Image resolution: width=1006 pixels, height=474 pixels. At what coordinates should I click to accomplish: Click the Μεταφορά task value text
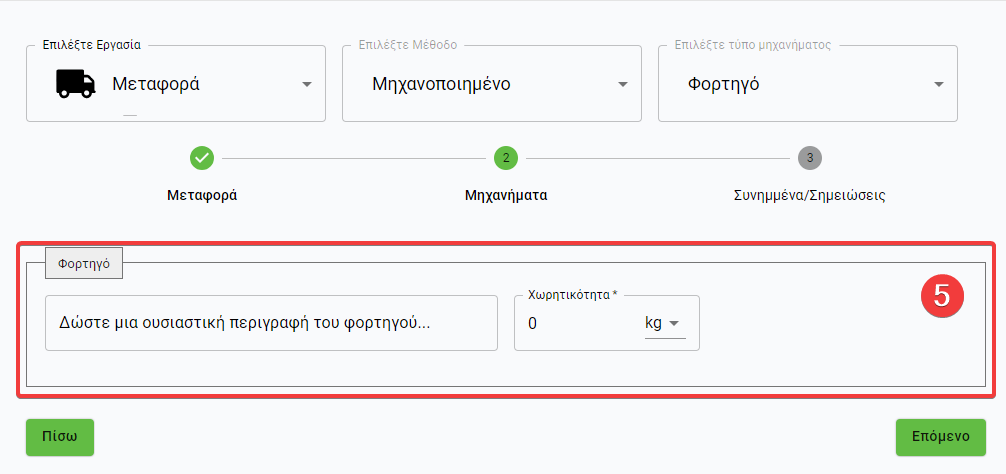[x=156, y=84]
